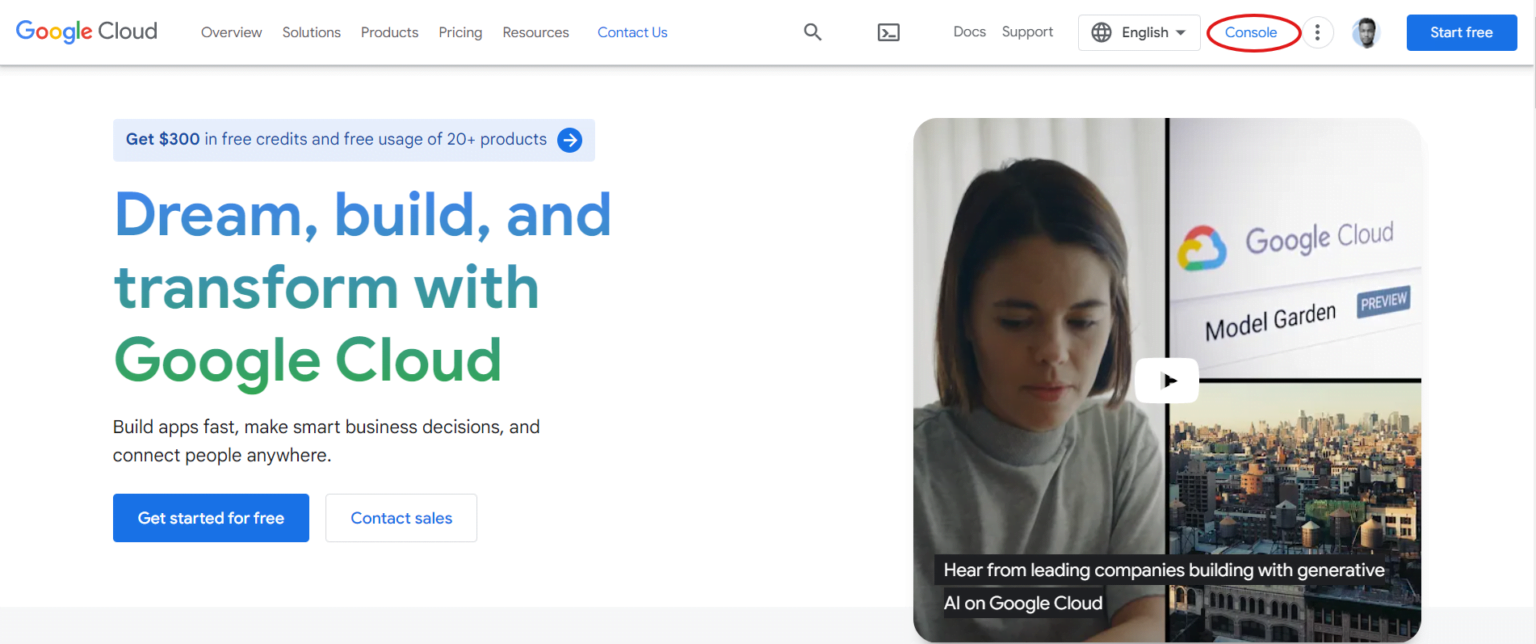Click your profile avatar
The width and height of the screenshot is (1536, 644).
(x=1366, y=31)
